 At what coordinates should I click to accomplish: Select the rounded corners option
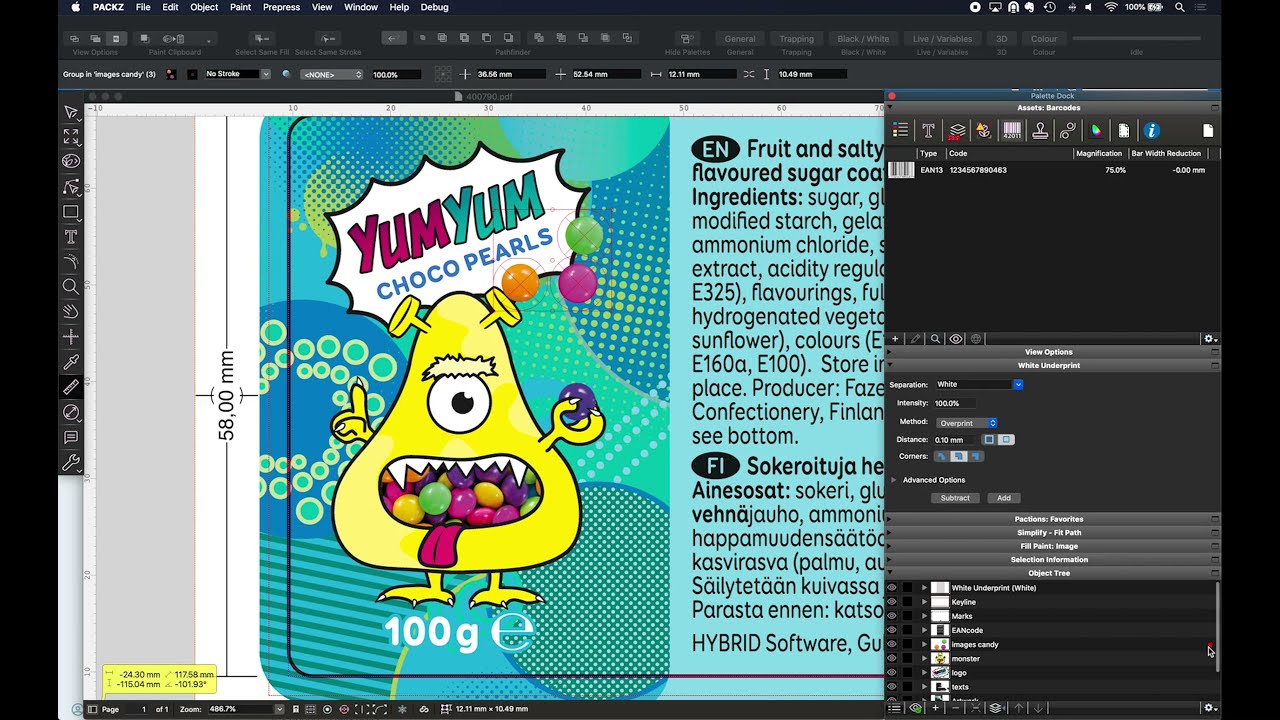click(x=958, y=456)
